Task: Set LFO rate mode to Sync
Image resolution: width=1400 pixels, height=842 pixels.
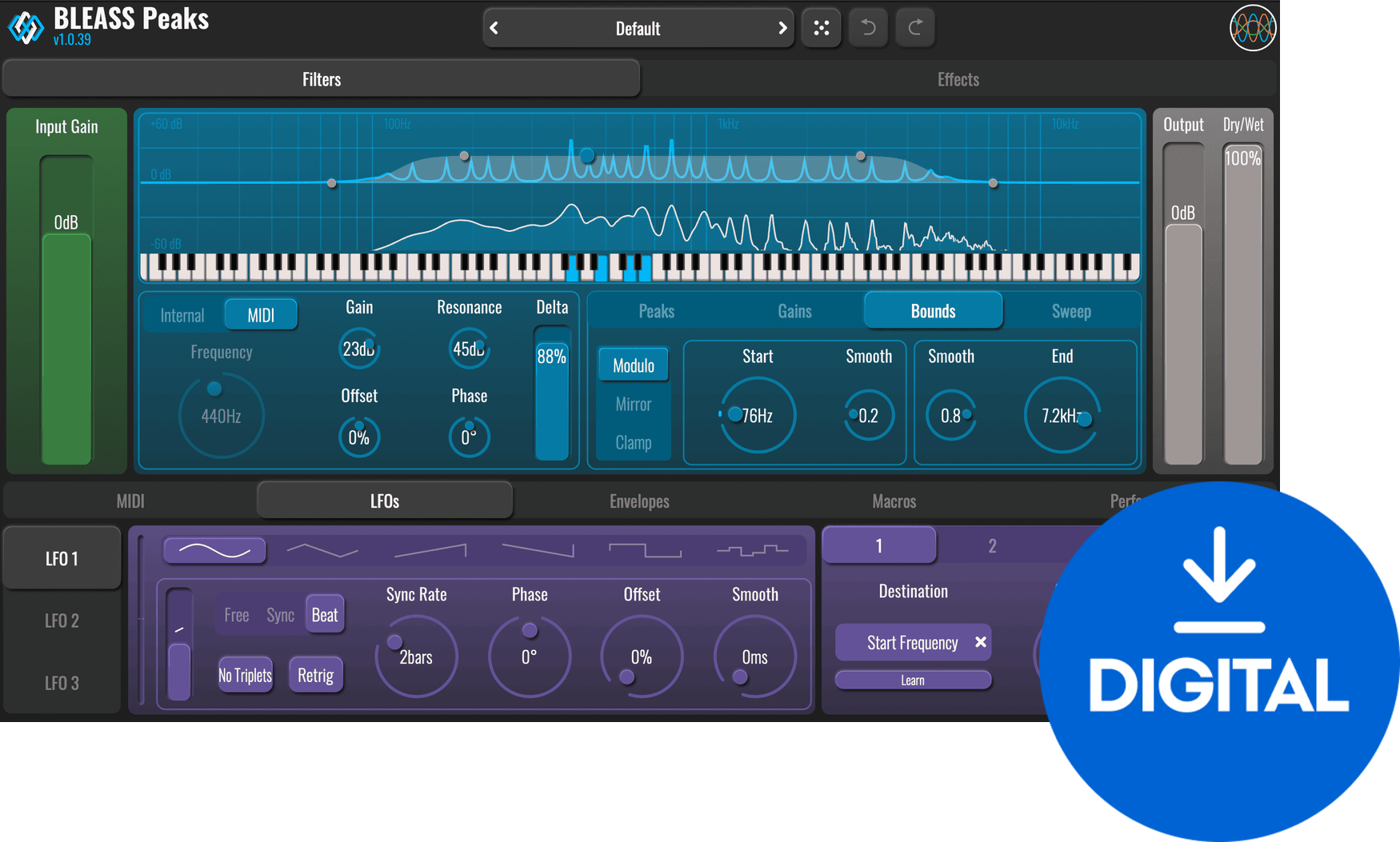Action: tap(281, 615)
